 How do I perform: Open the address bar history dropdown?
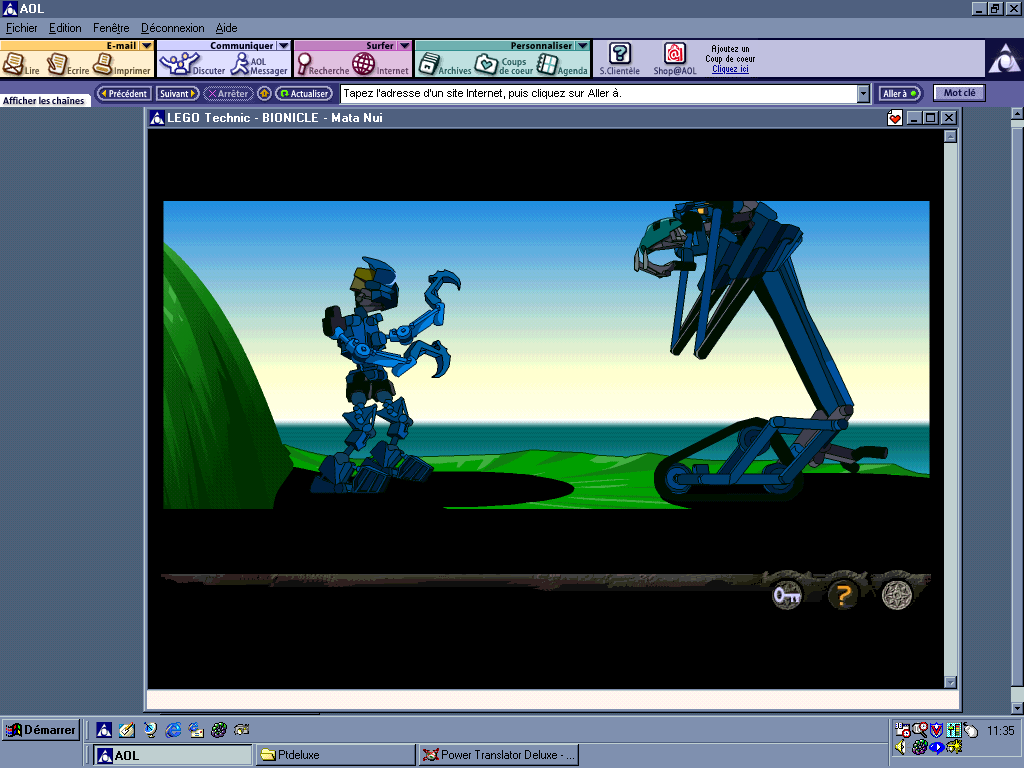tap(863, 94)
